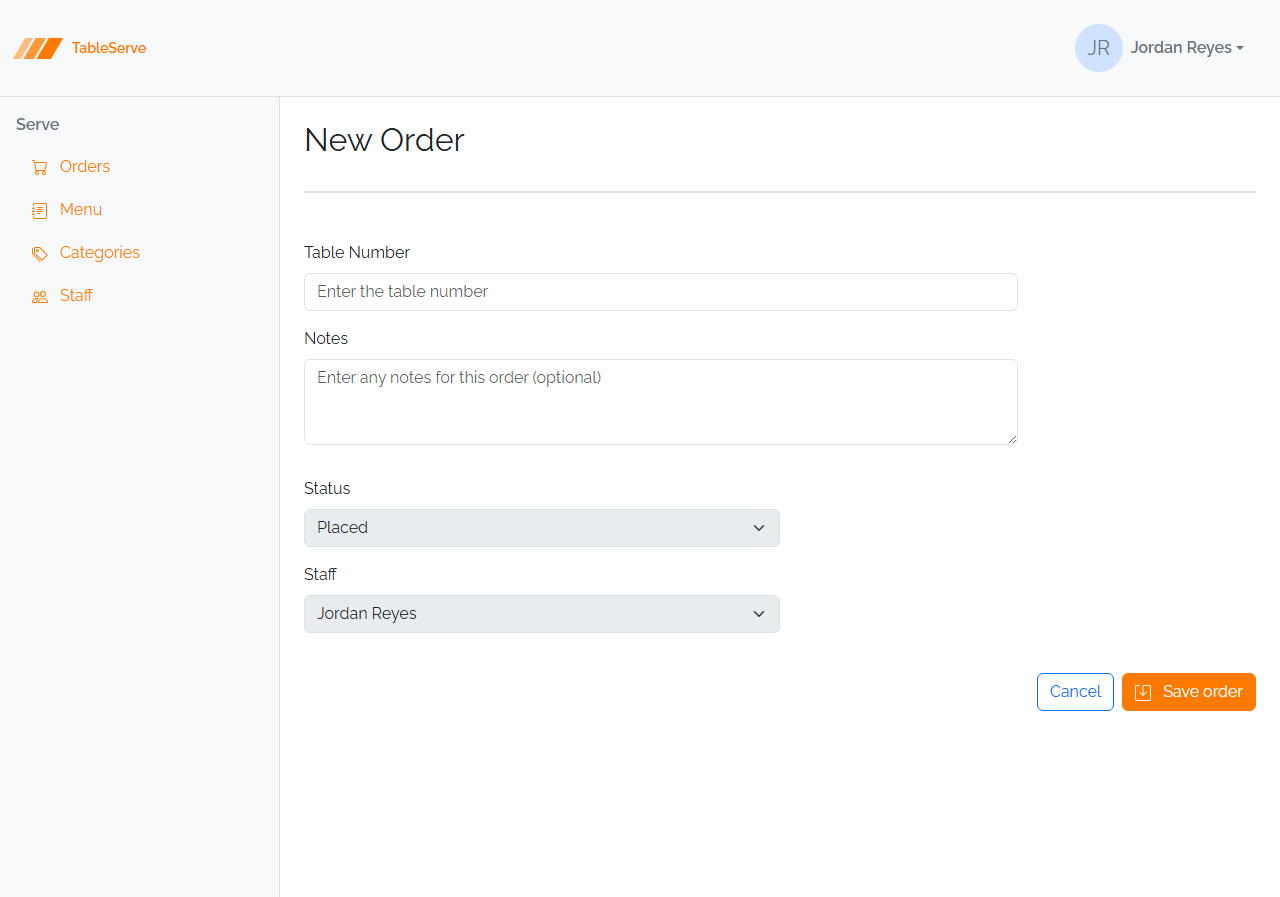Screen dimensions: 1280x897
Task: Focus the Table Number input field
Action: pos(661,292)
